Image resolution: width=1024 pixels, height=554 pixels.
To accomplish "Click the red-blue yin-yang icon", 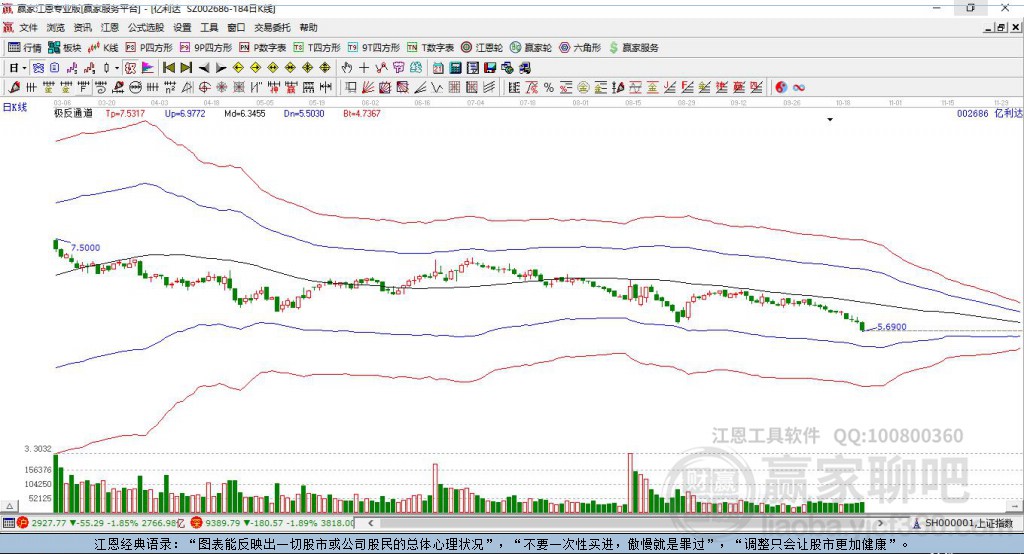I will (781, 88).
